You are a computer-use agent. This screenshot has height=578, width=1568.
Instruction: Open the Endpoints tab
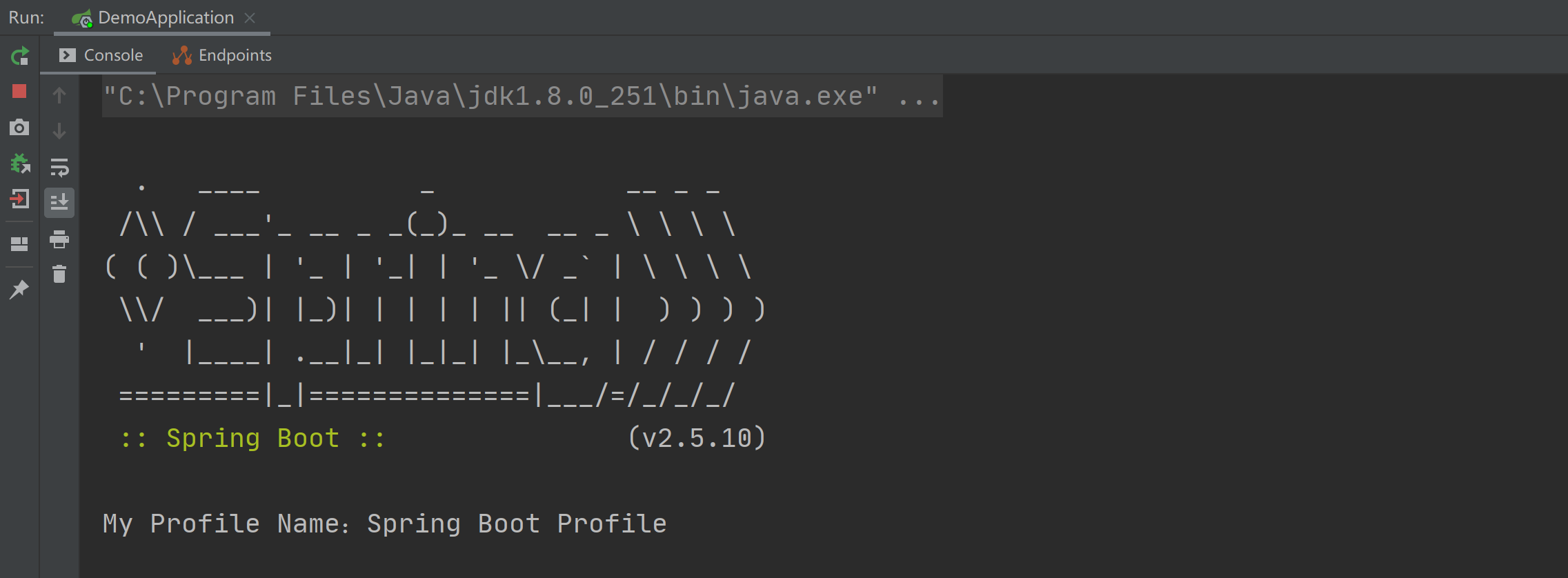pos(221,55)
